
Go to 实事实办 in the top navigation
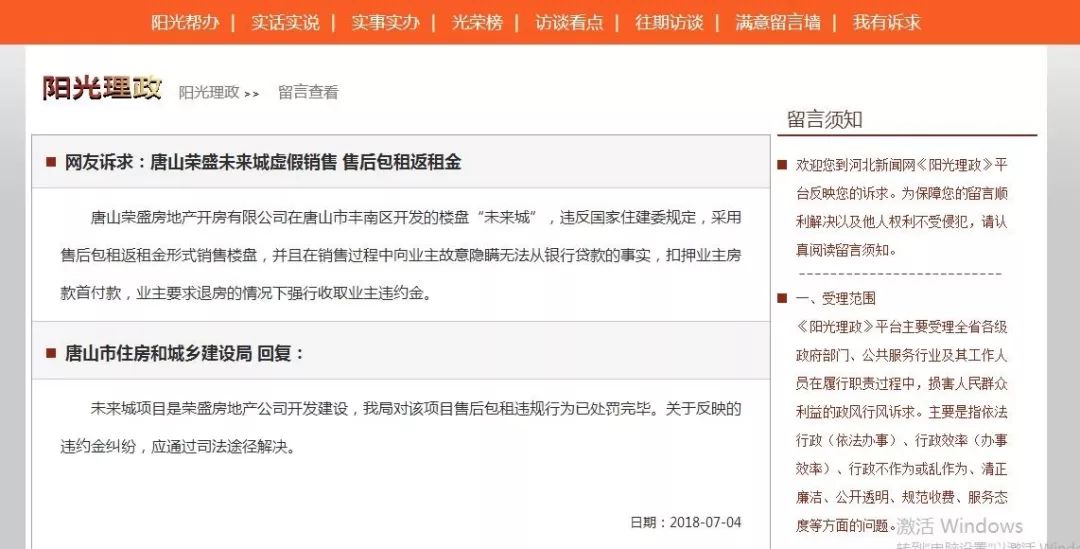coord(385,22)
